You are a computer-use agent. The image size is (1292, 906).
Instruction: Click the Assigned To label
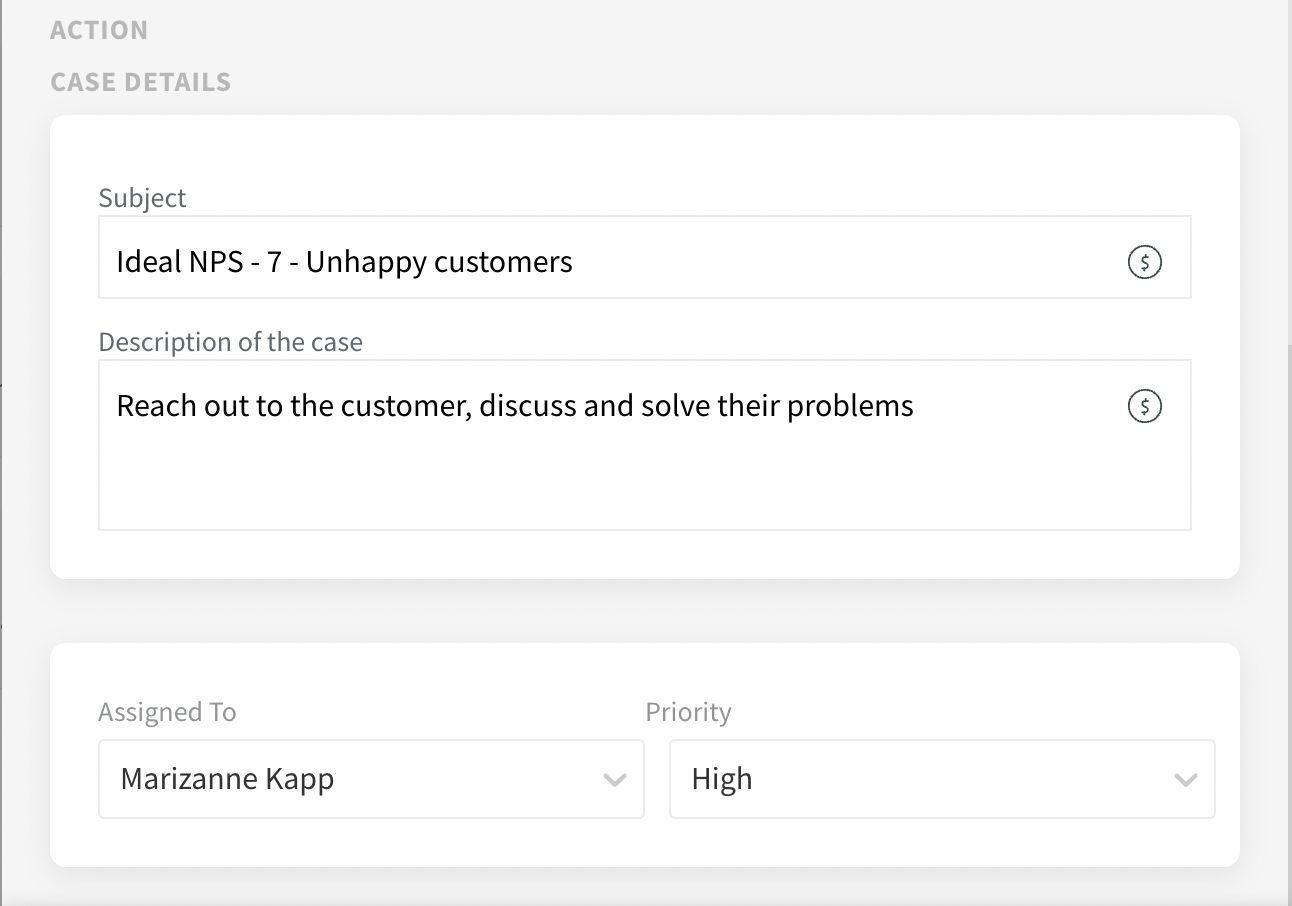(167, 712)
